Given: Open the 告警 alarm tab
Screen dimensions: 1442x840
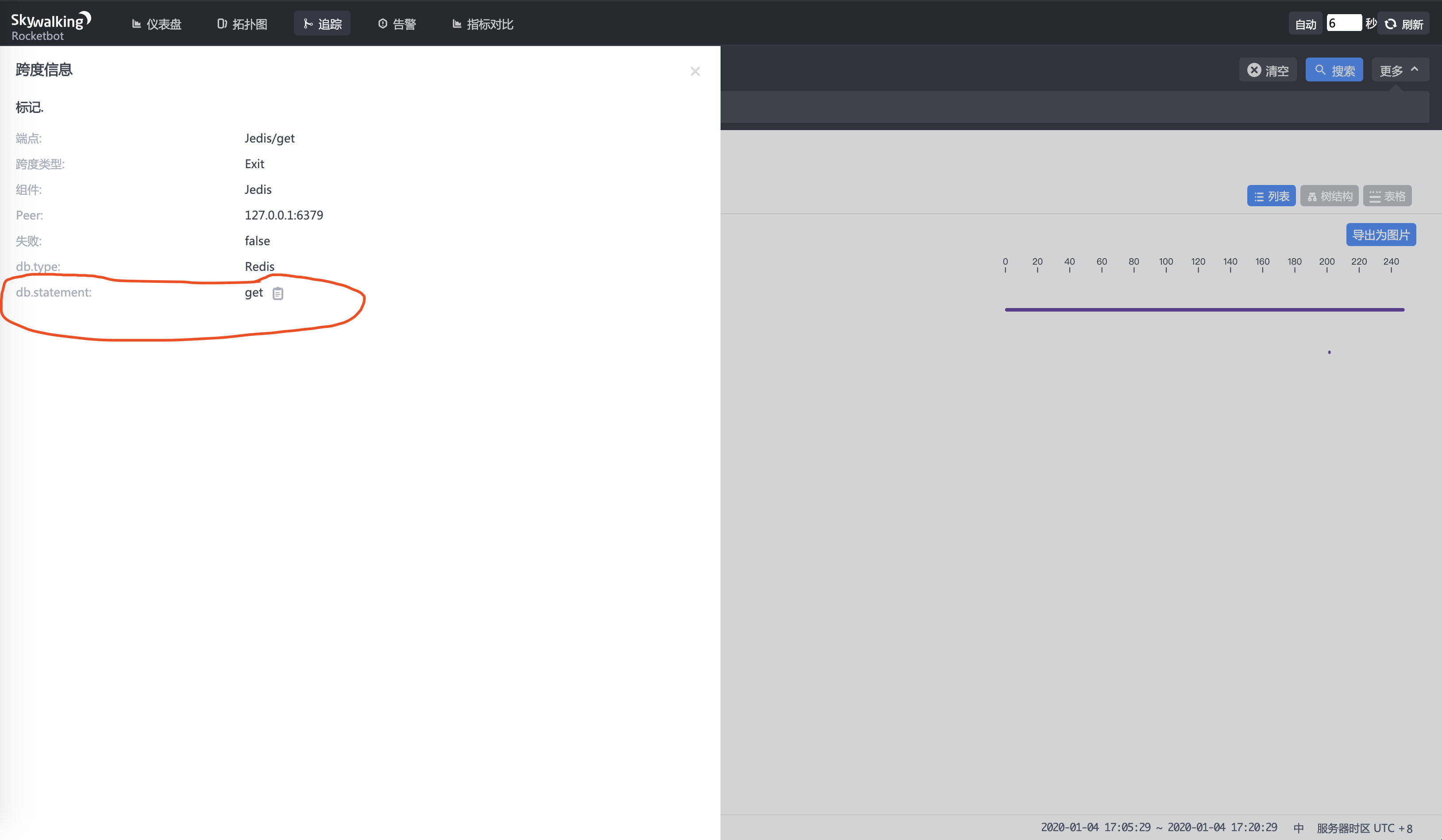Looking at the screenshot, I should (397, 24).
